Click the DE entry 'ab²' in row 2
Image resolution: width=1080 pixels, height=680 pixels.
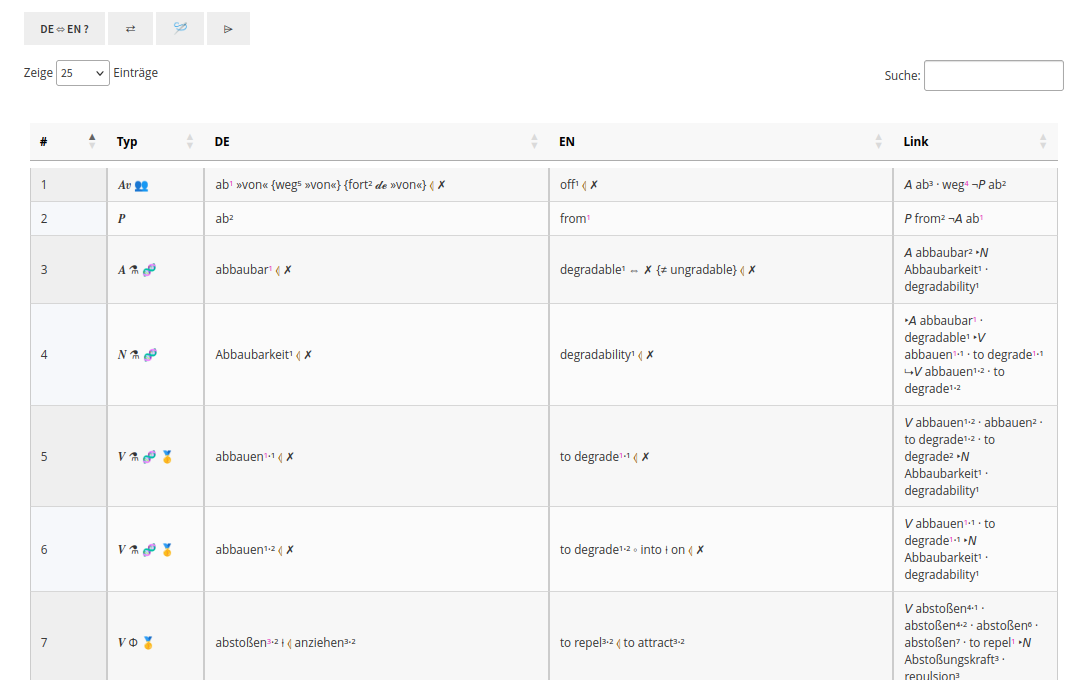coord(224,218)
